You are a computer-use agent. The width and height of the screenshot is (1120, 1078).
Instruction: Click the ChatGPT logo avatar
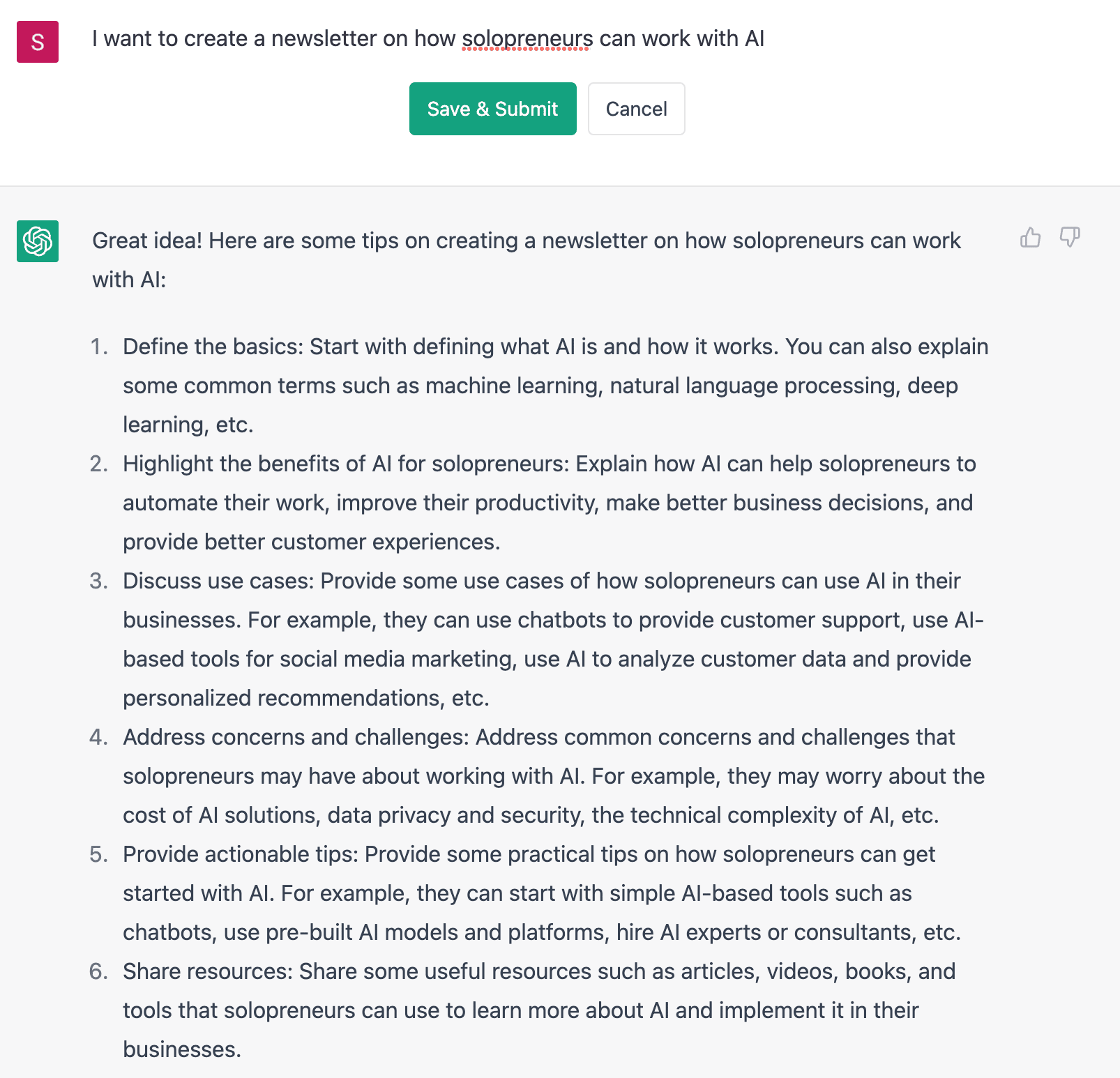(38, 241)
